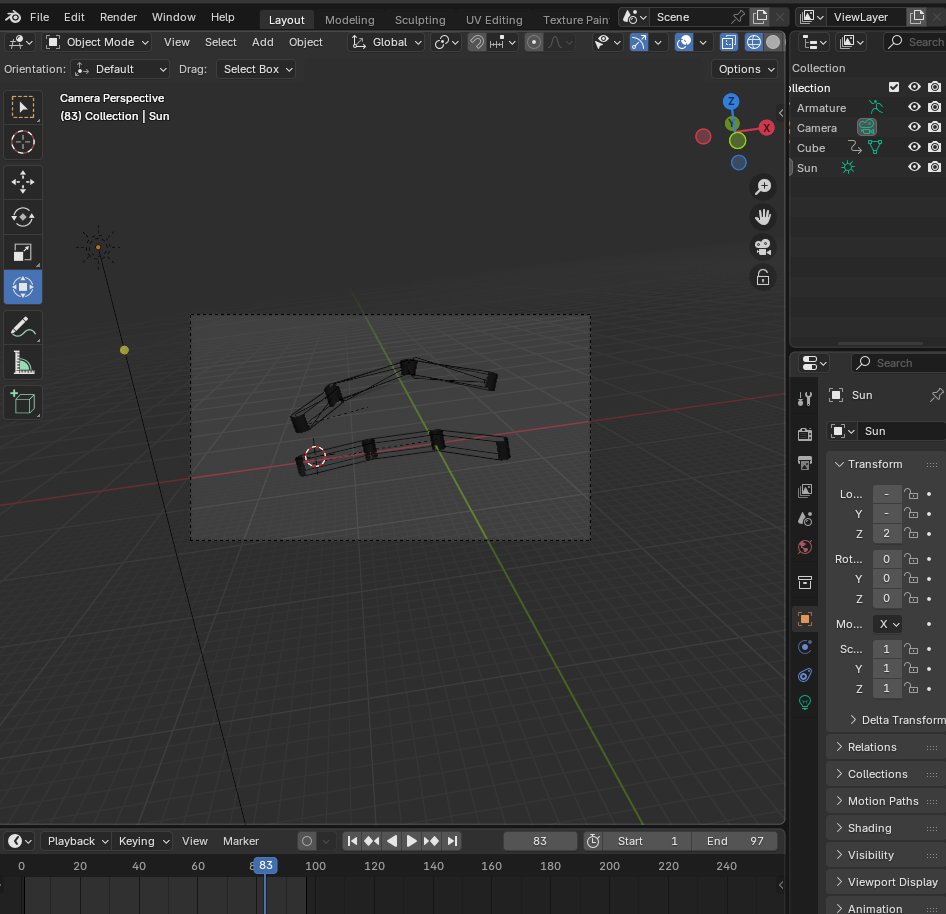The width and height of the screenshot is (946, 914).
Task: Select the Scale tool
Action: pos(23,252)
